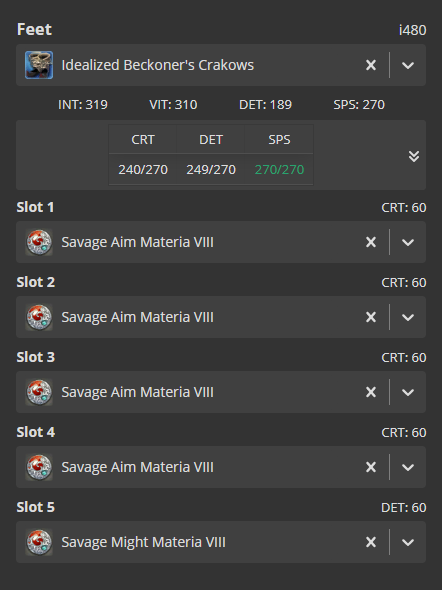Remove Slot 2 materia with X
The height and width of the screenshot is (590, 442).
pyautogui.click(x=371, y=317)
